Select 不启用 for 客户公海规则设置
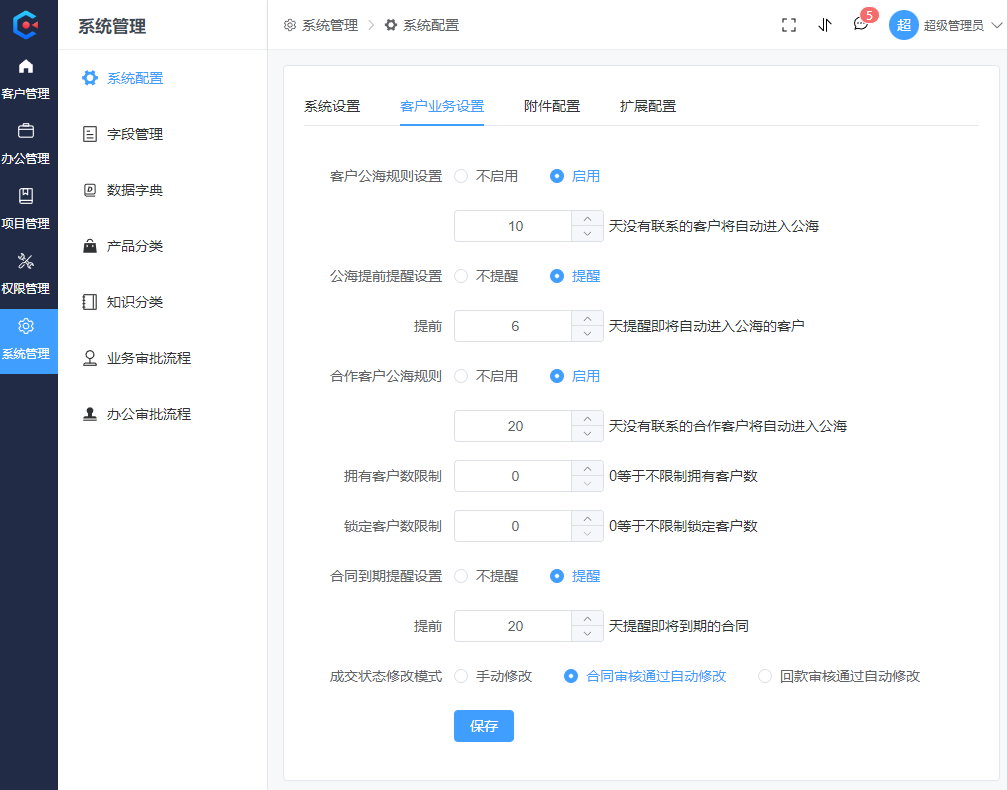The width and height of the screenshot is (1007, 790). tap(461, 176)
